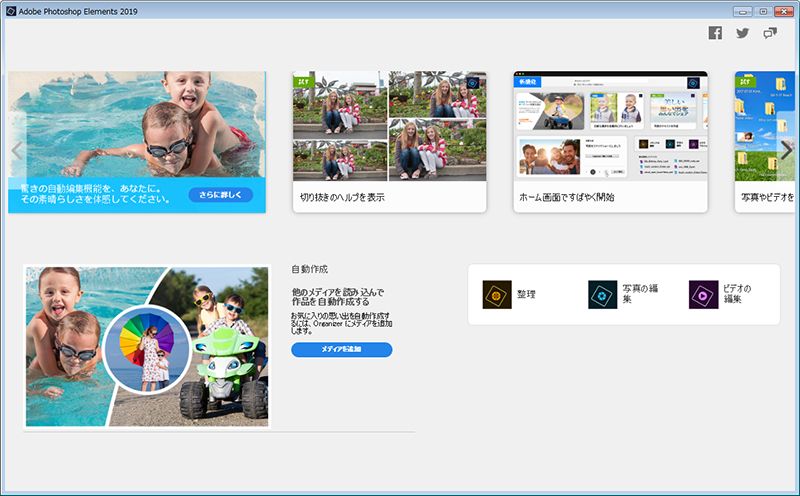
Task: Click the 新機能 badge on home screen card
Action: 528,82
